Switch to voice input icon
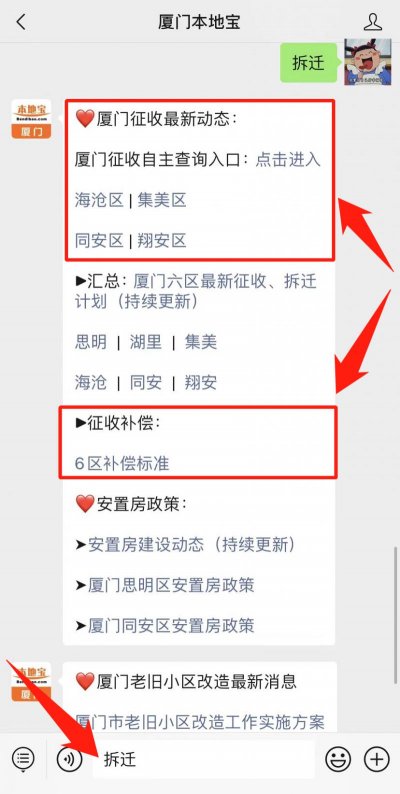The image size is (400, 794). click(x=69, y=759)
